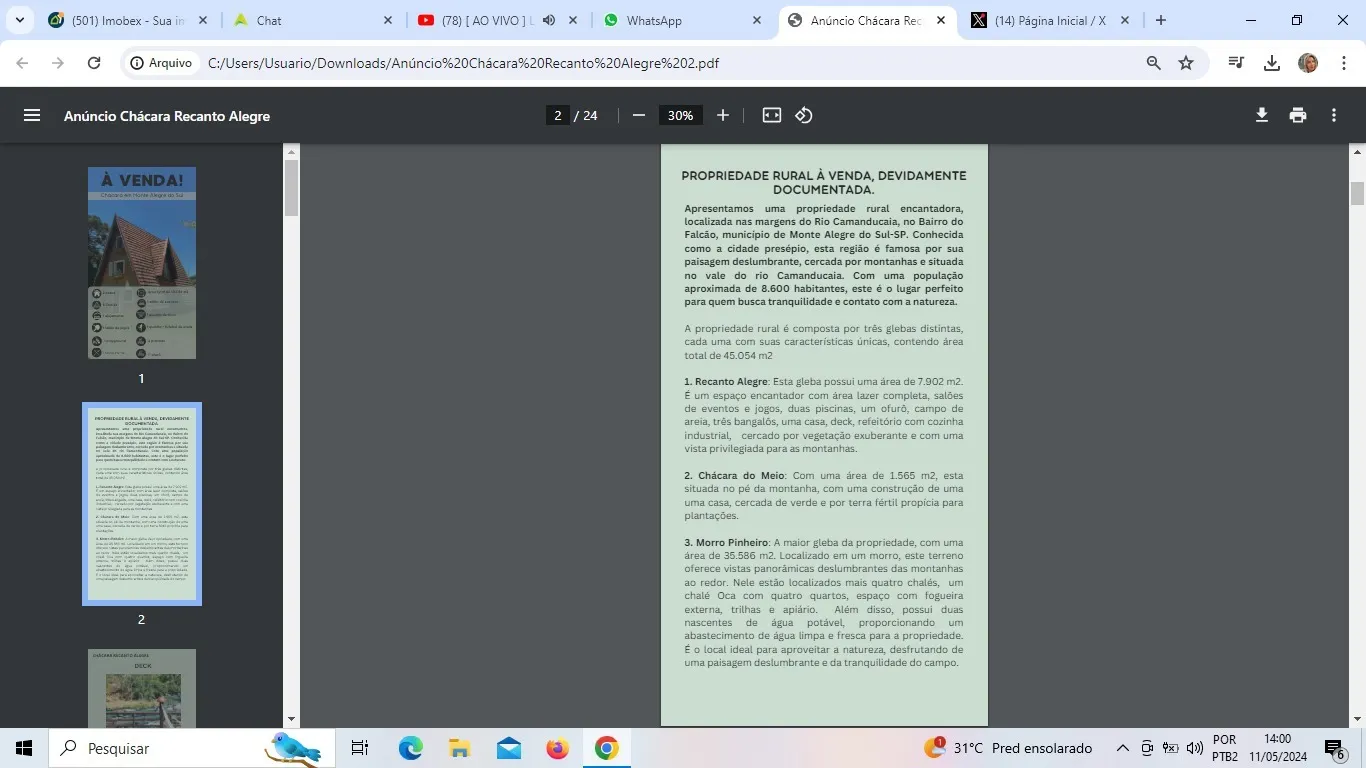
Task: Open Chrome's zoom magnifier icon in address bar
Action: [x=1154, y=63]
